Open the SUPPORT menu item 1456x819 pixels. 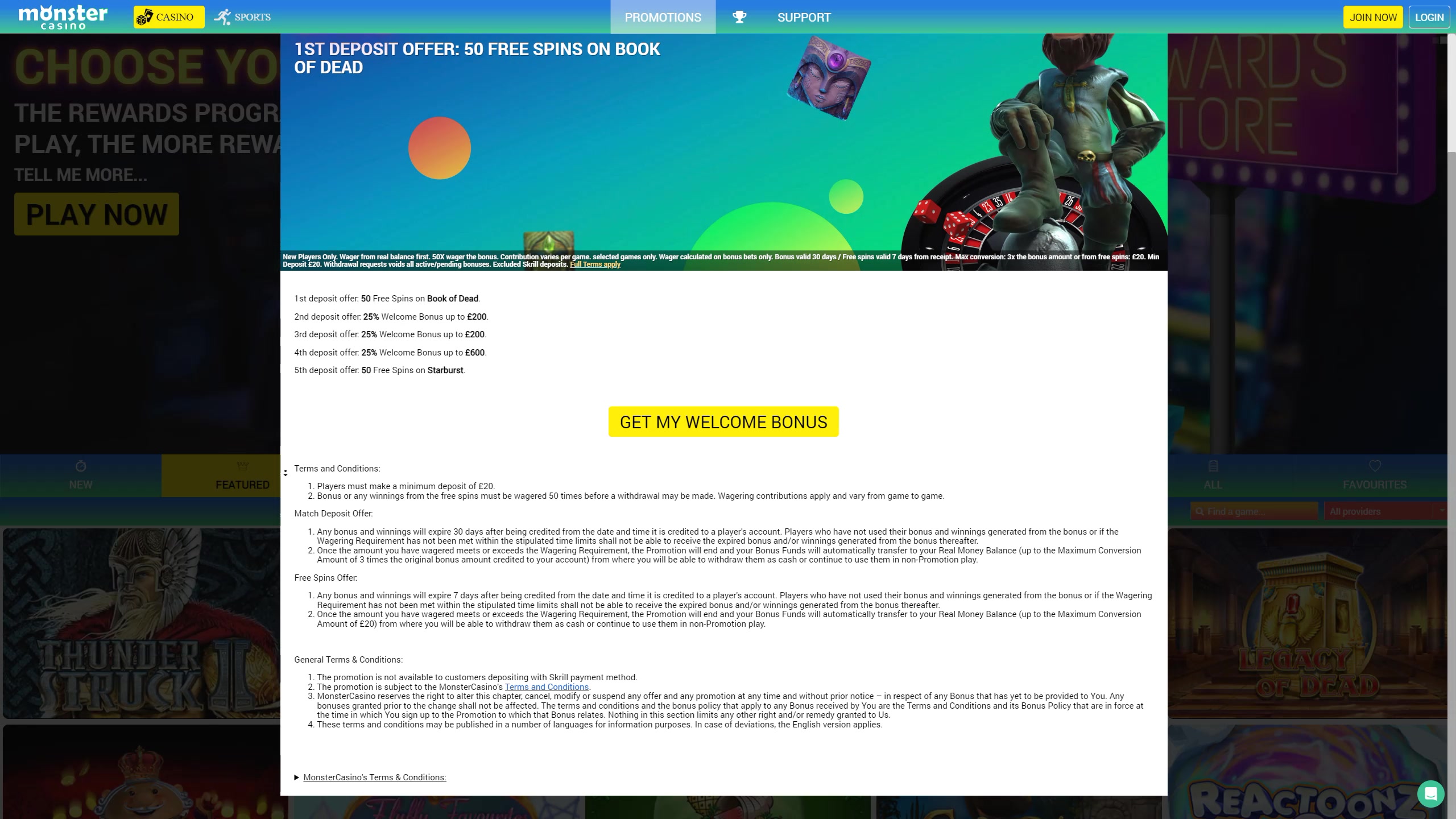pos(804,17)
